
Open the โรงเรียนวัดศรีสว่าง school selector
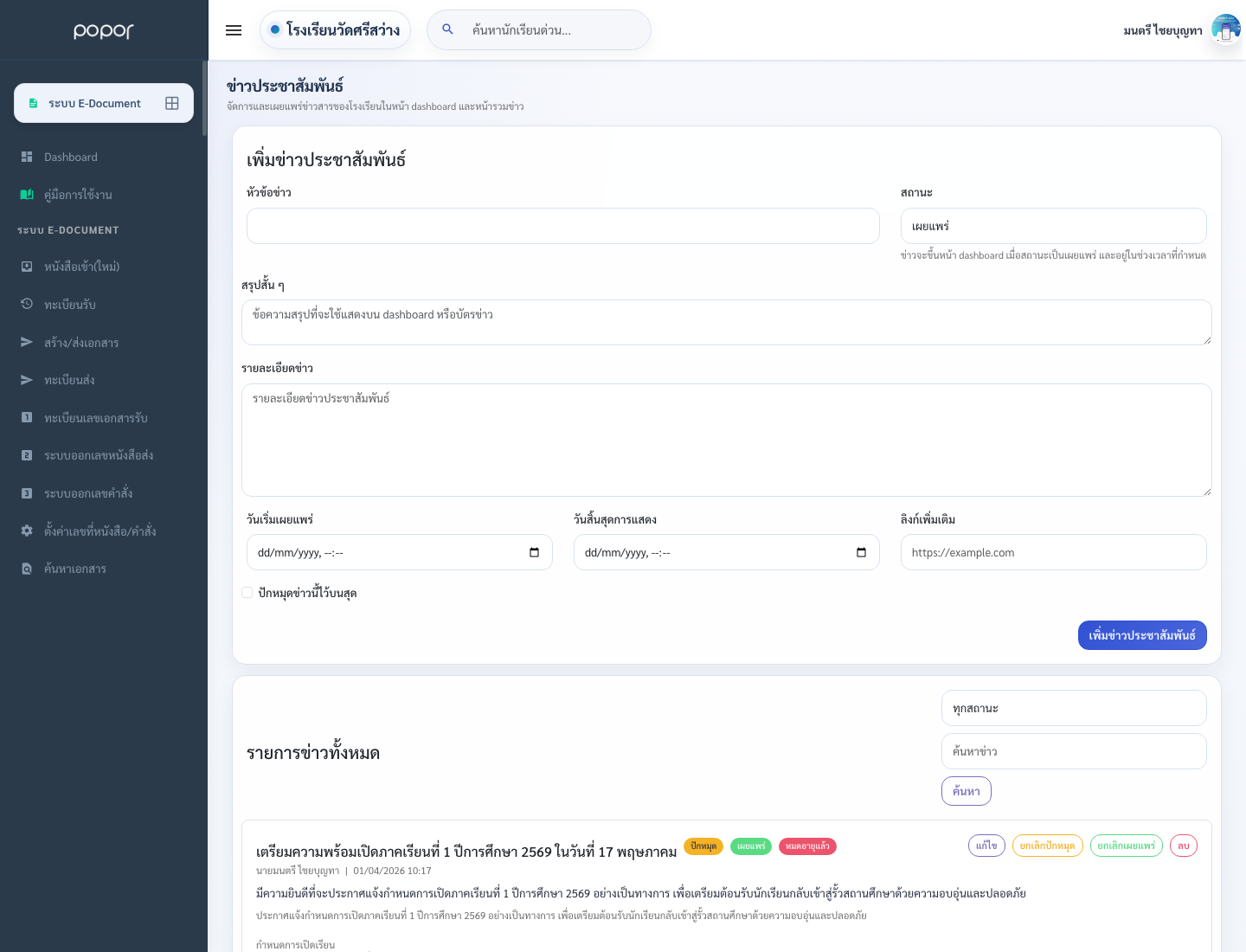pyautogui.click(x=335, y=30)
